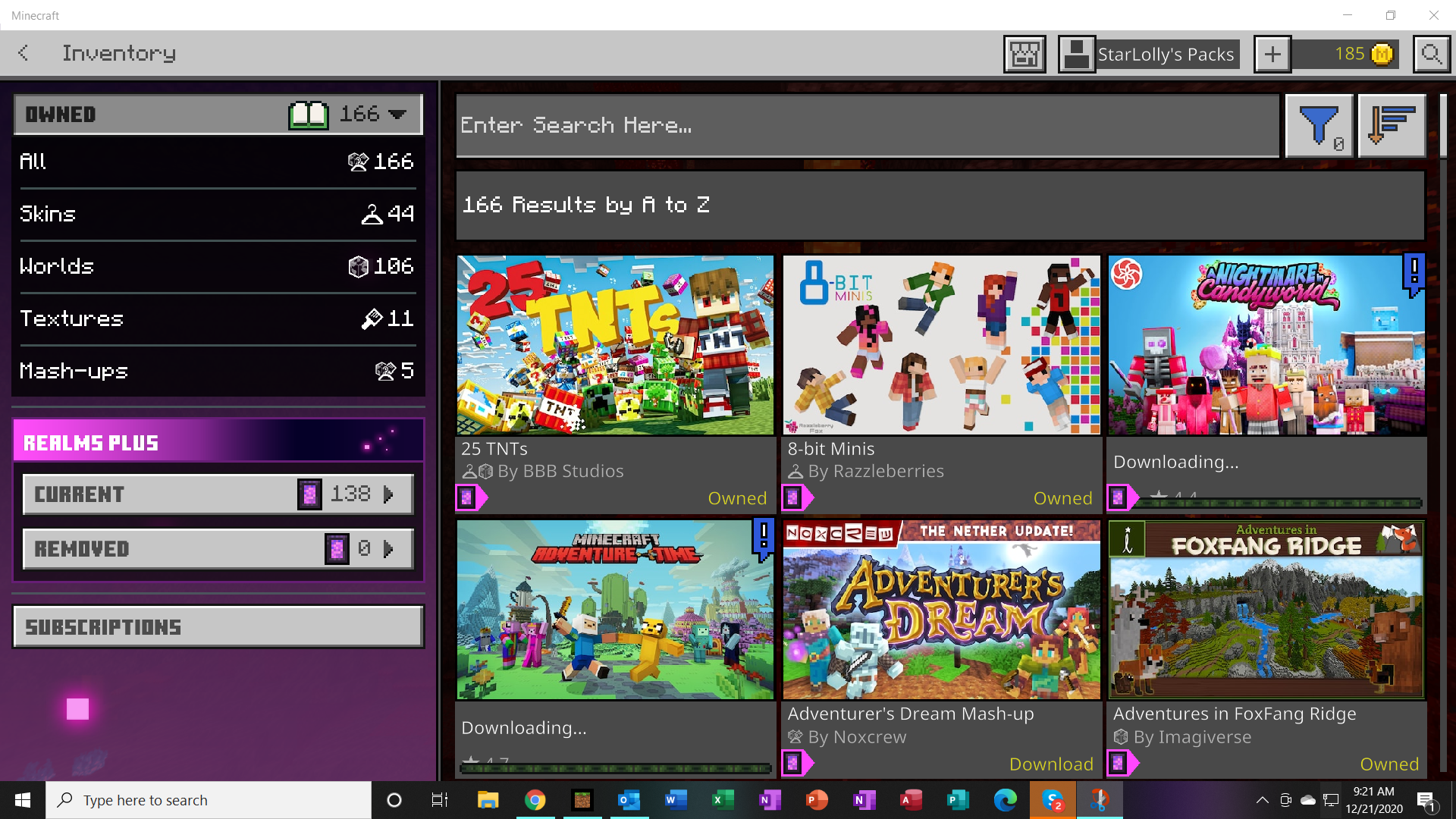Click Realms Plus badge on 25 TNTs
1456x819 pixels.
click(x=468, y=498)
